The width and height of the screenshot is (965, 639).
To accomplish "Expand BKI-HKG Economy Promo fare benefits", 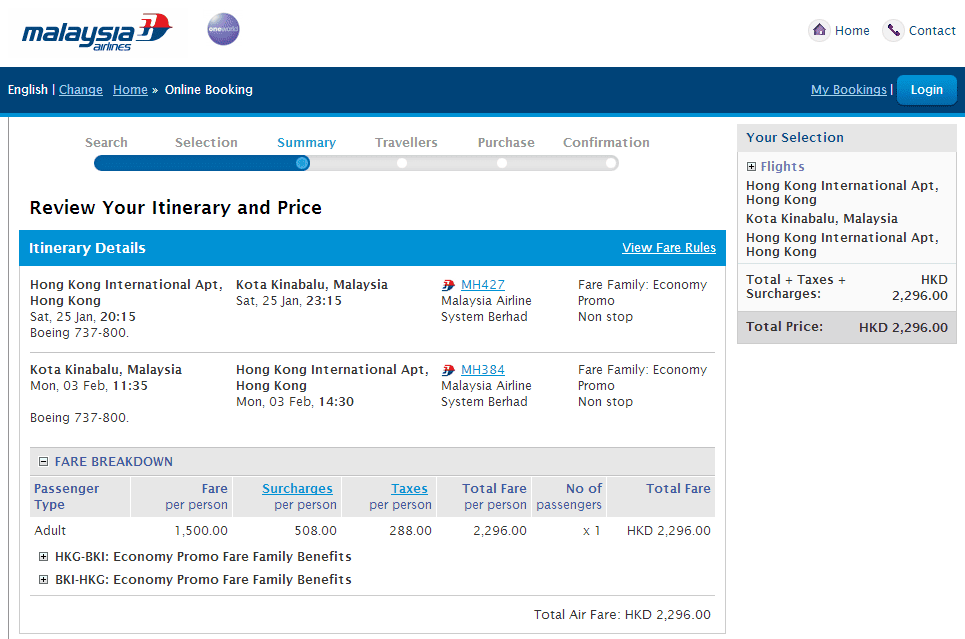I will pyautogui.click(x=43, y=580).
